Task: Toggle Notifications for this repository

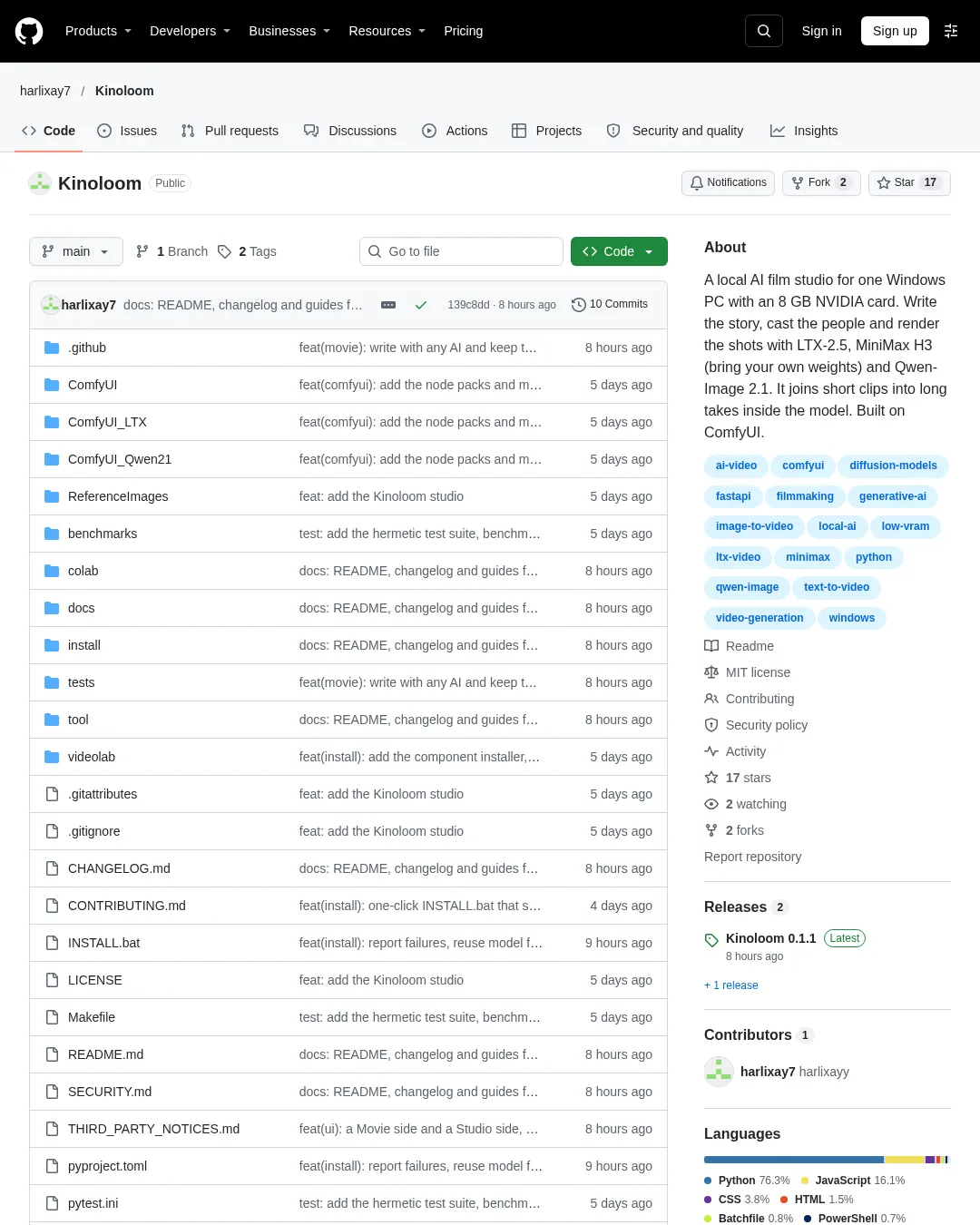Action: point(728,183)
